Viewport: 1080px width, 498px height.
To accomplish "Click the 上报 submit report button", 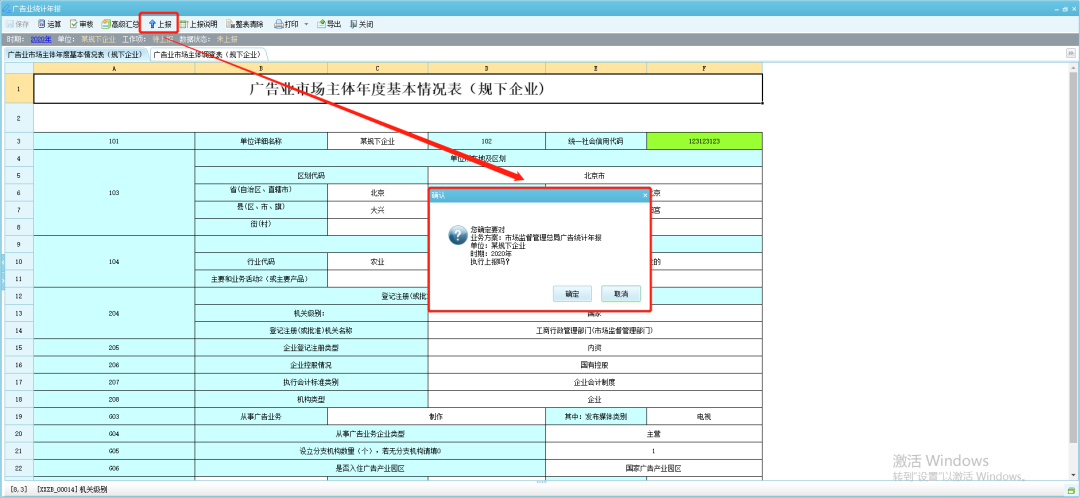I will coord(160,24).
